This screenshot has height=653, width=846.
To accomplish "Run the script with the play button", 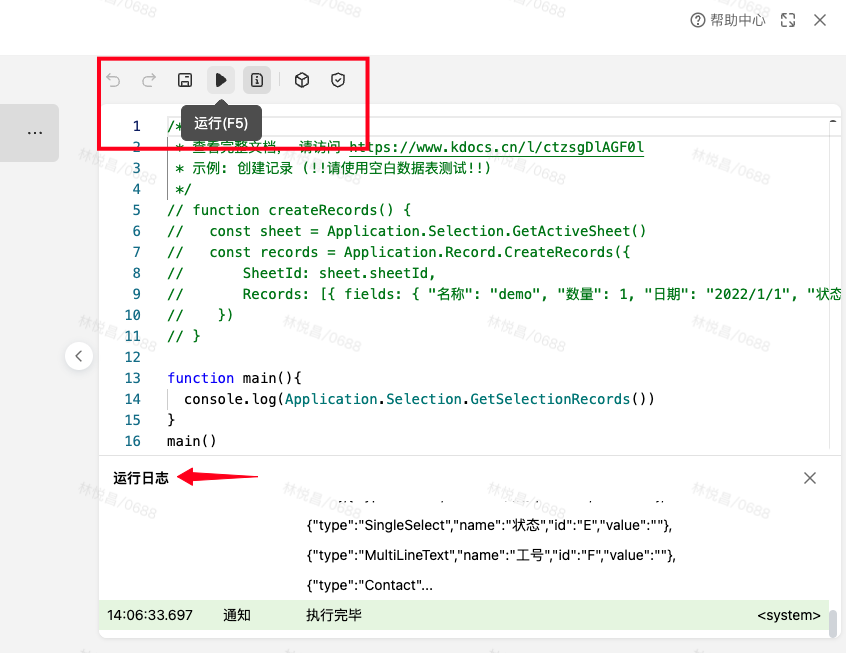I will point(221,80).
